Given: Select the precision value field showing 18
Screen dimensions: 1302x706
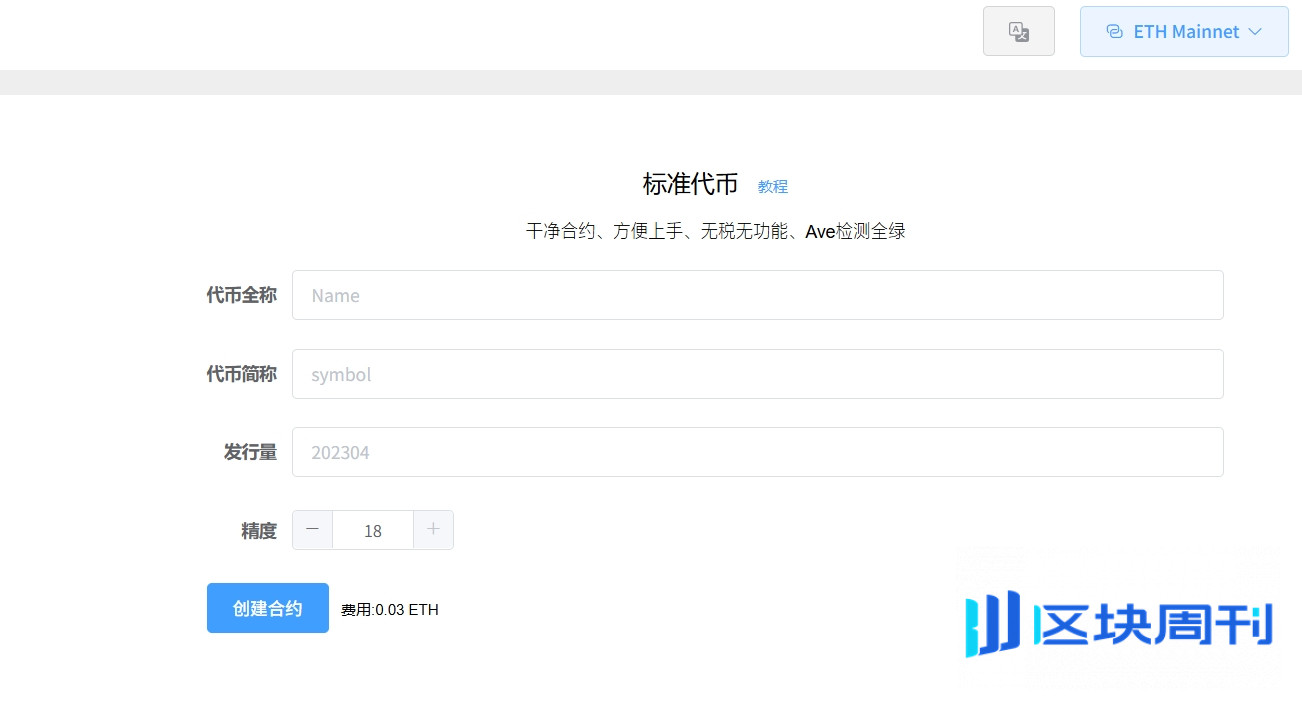Looking at the screenshot, I should pos(373,530).
